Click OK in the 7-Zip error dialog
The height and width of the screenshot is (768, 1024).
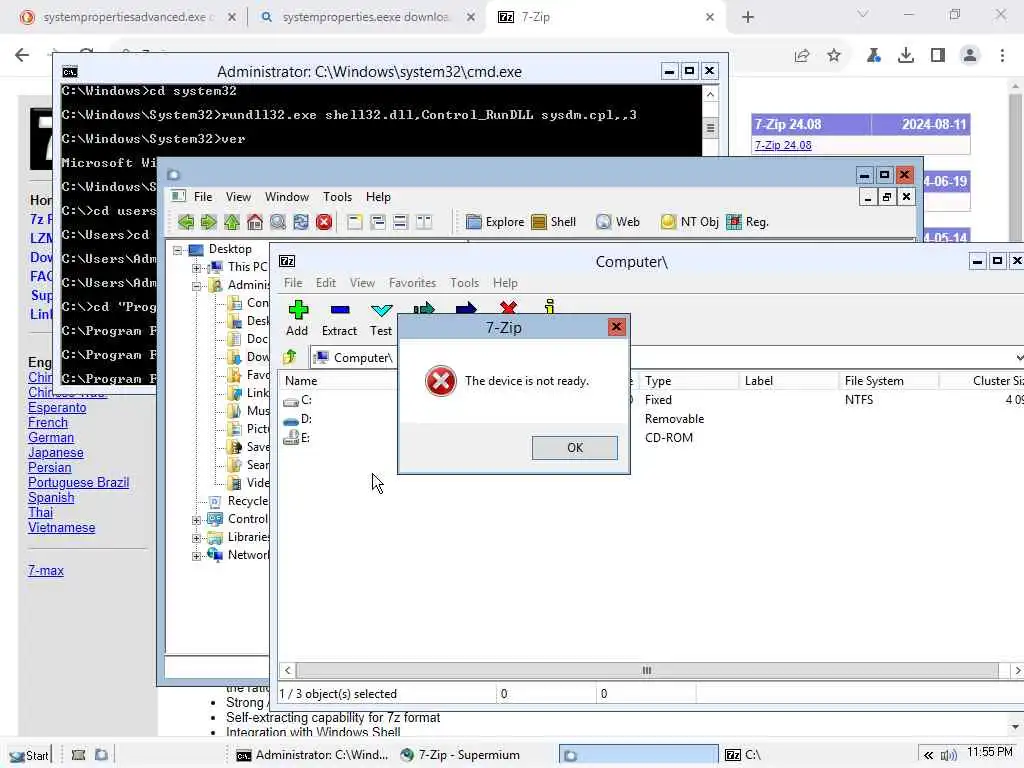574,448
